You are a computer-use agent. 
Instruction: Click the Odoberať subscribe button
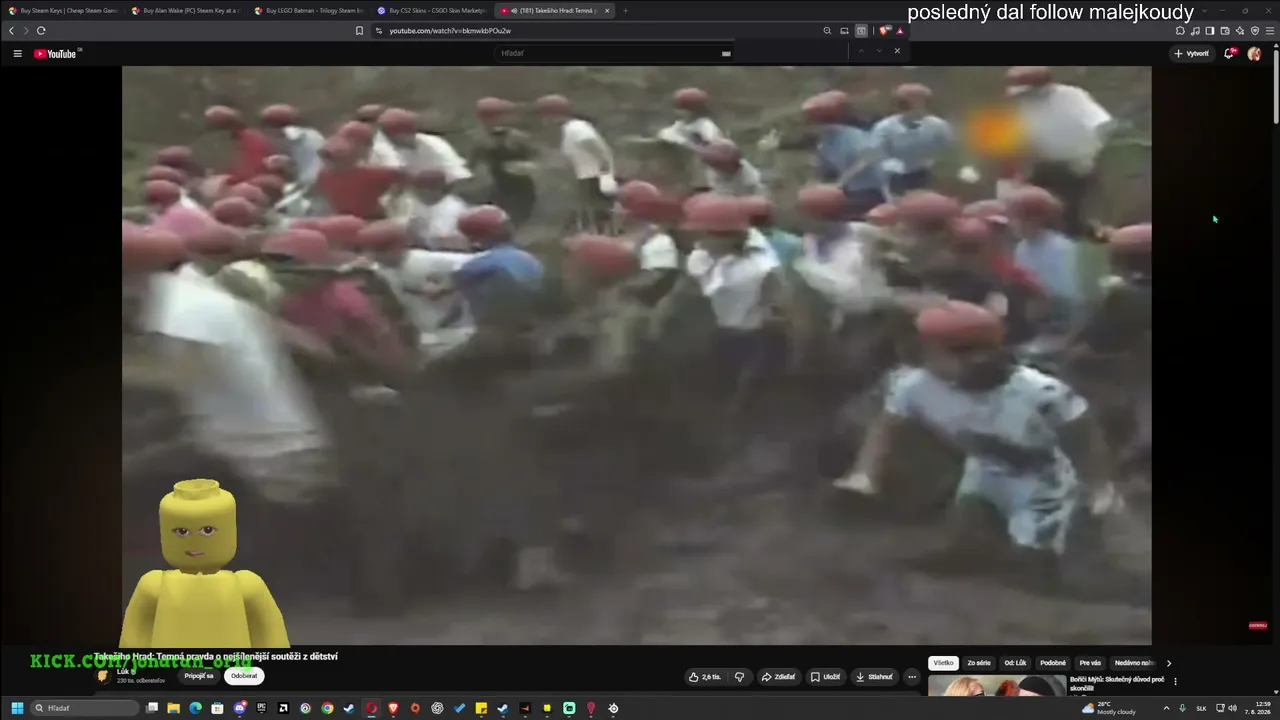tap(244, 676)
